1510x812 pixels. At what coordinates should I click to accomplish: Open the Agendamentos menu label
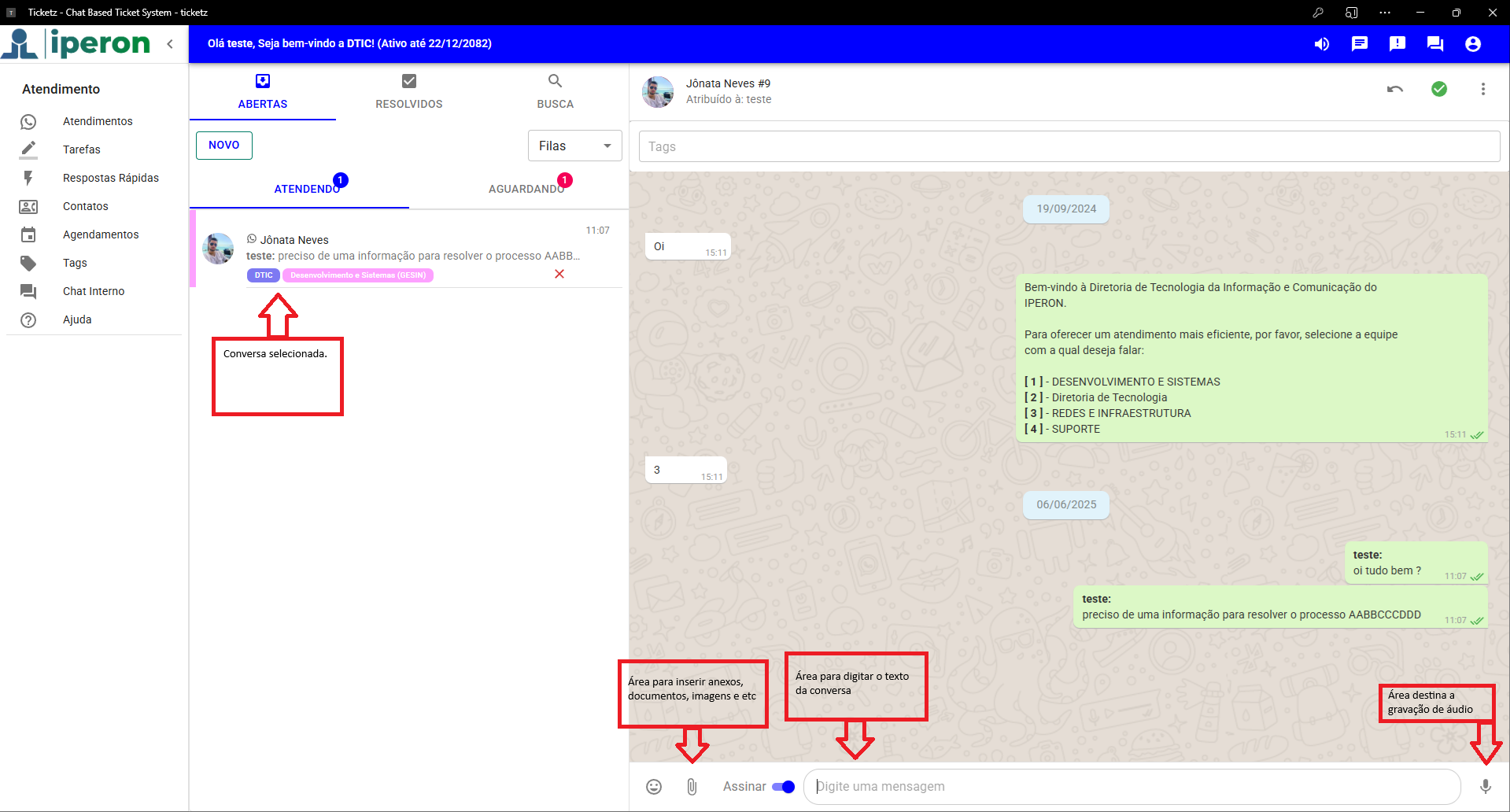pyautogui.click(x=101, y=234)
